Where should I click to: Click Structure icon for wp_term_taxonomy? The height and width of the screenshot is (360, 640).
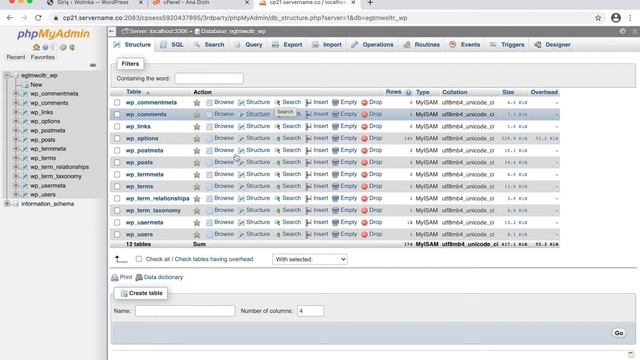241,211
